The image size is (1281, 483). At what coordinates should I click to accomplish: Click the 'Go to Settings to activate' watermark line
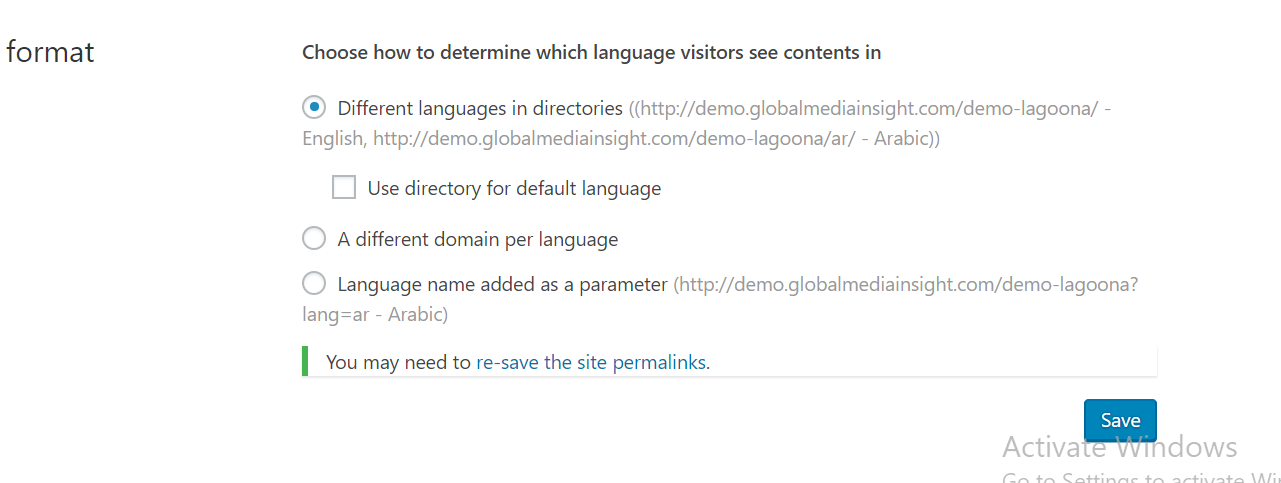[x=1140, y=476]
